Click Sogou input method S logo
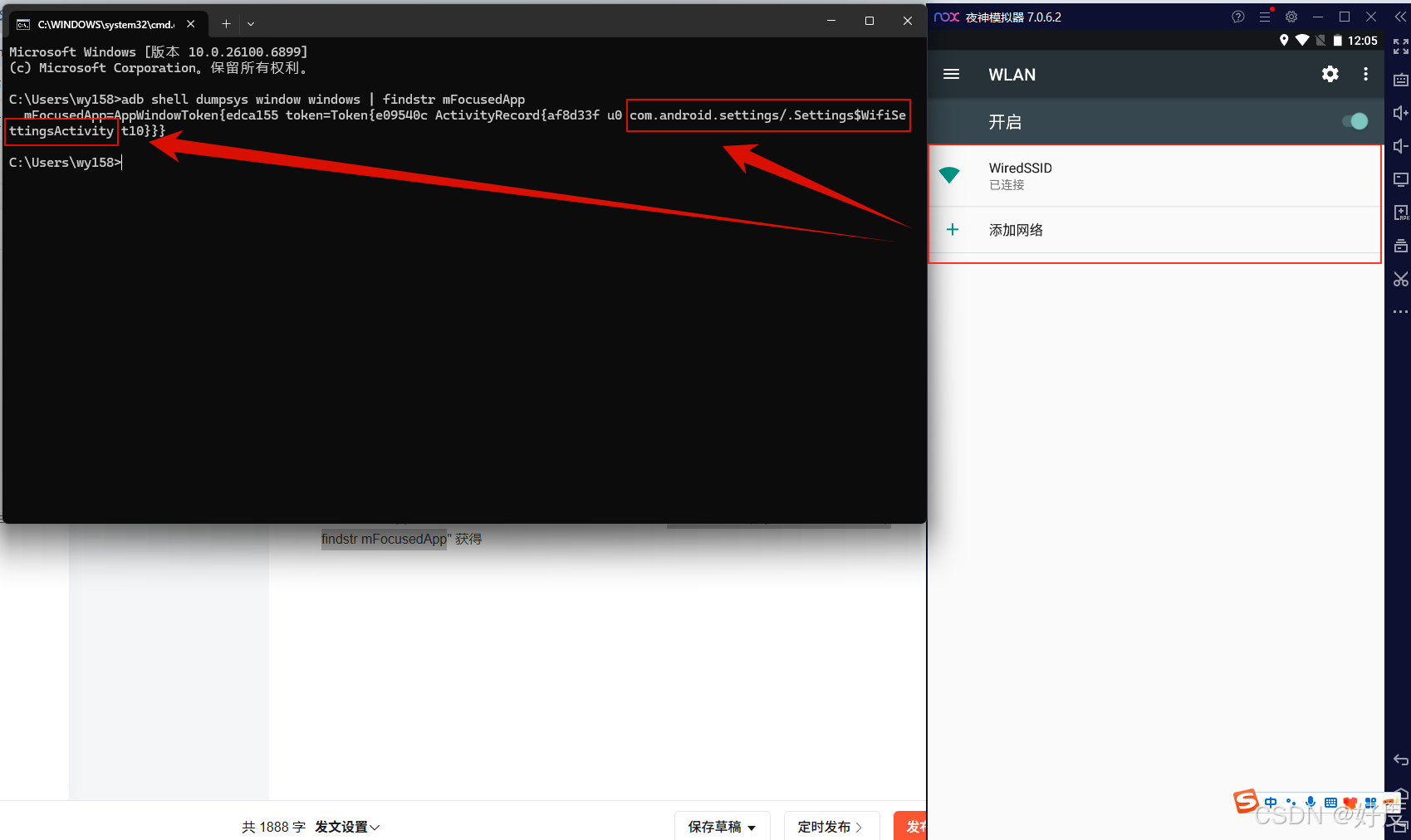Screen dimensions: 1411x840 pyautogui.click(x=1246, y=801)
